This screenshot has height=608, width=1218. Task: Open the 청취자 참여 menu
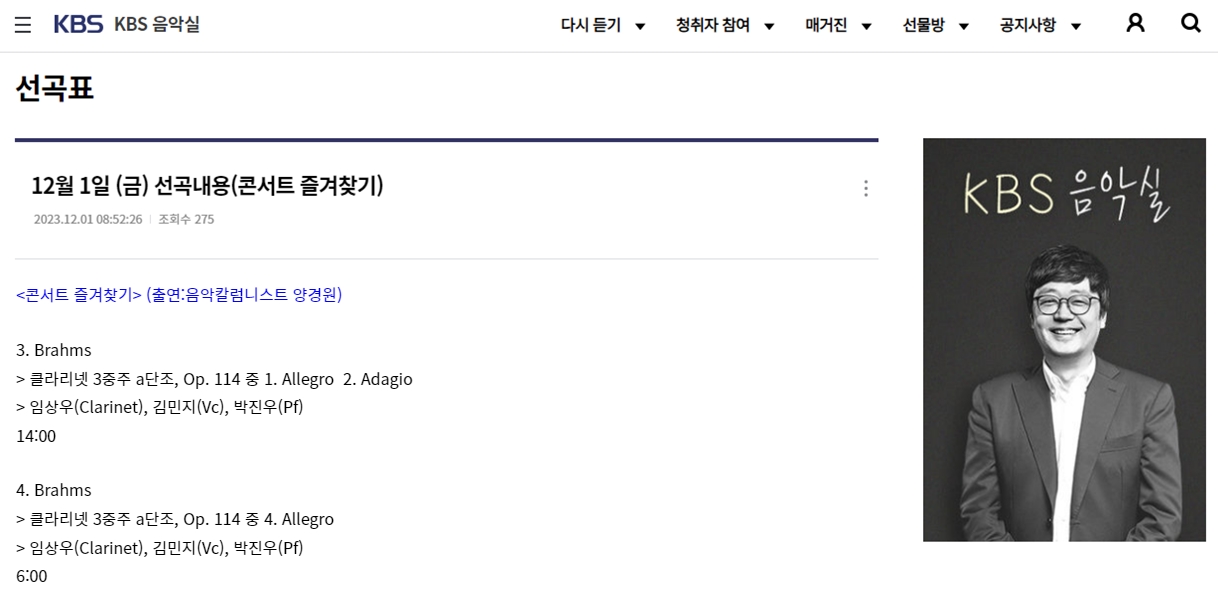712,25
